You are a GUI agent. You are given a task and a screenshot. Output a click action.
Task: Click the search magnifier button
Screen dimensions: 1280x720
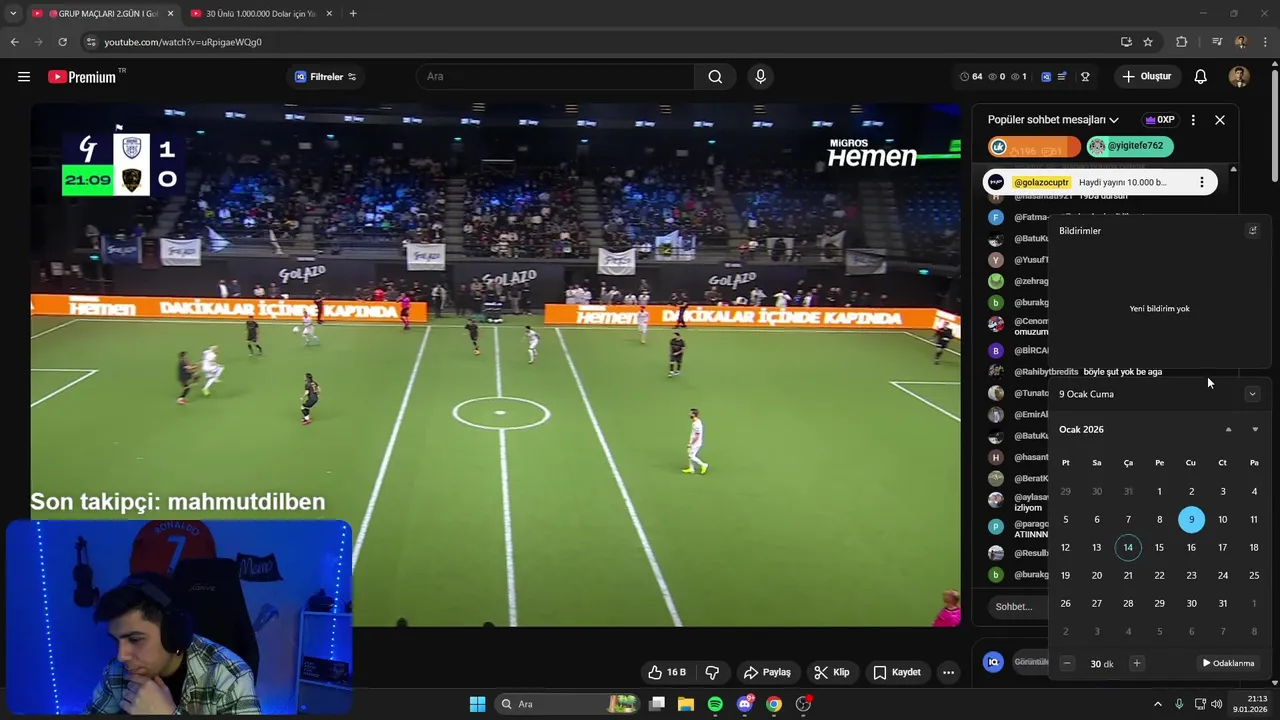pos(715,77)
